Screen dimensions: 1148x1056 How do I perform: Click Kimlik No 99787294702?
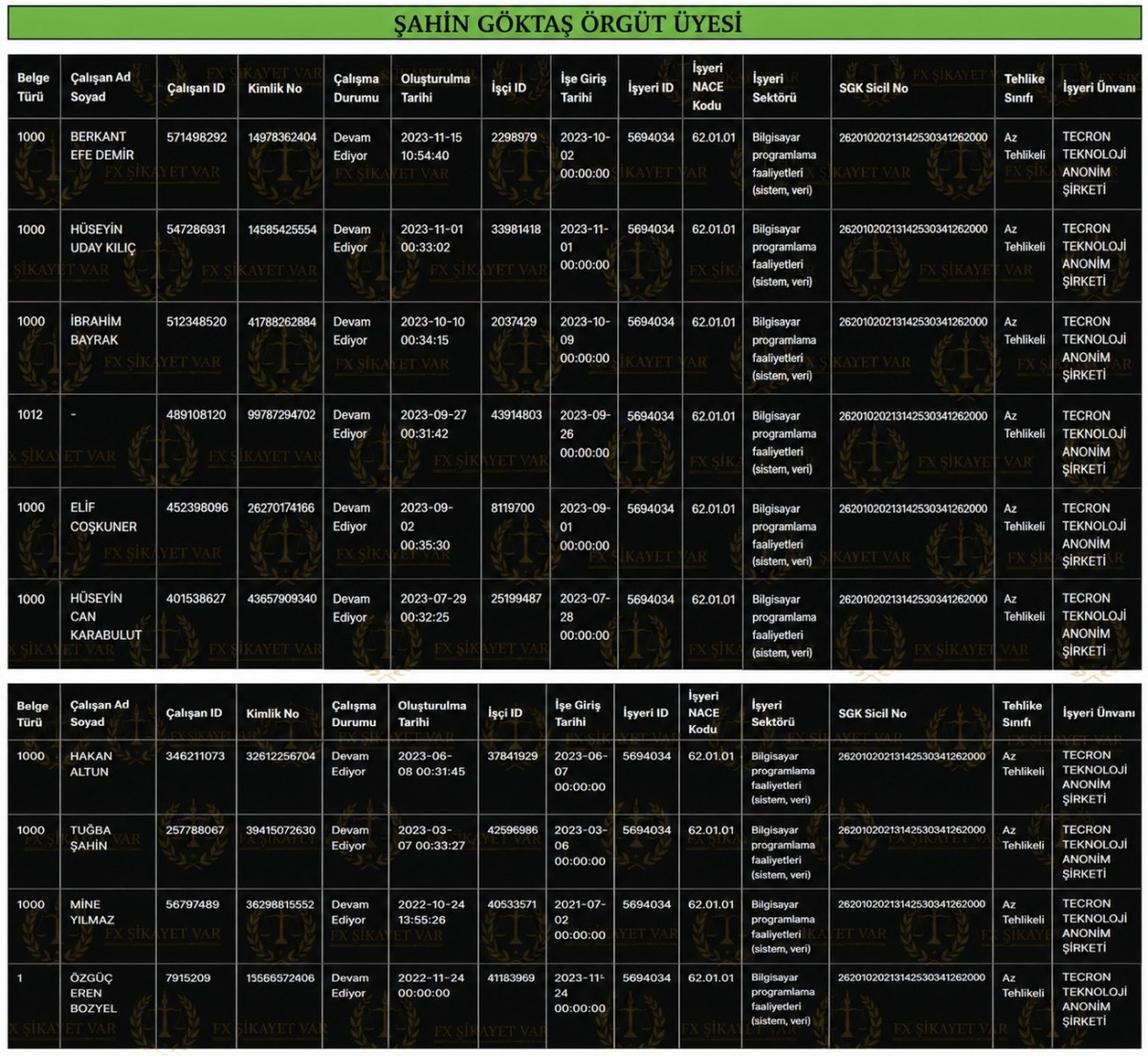pyautogui.click(x=281, y=415)
